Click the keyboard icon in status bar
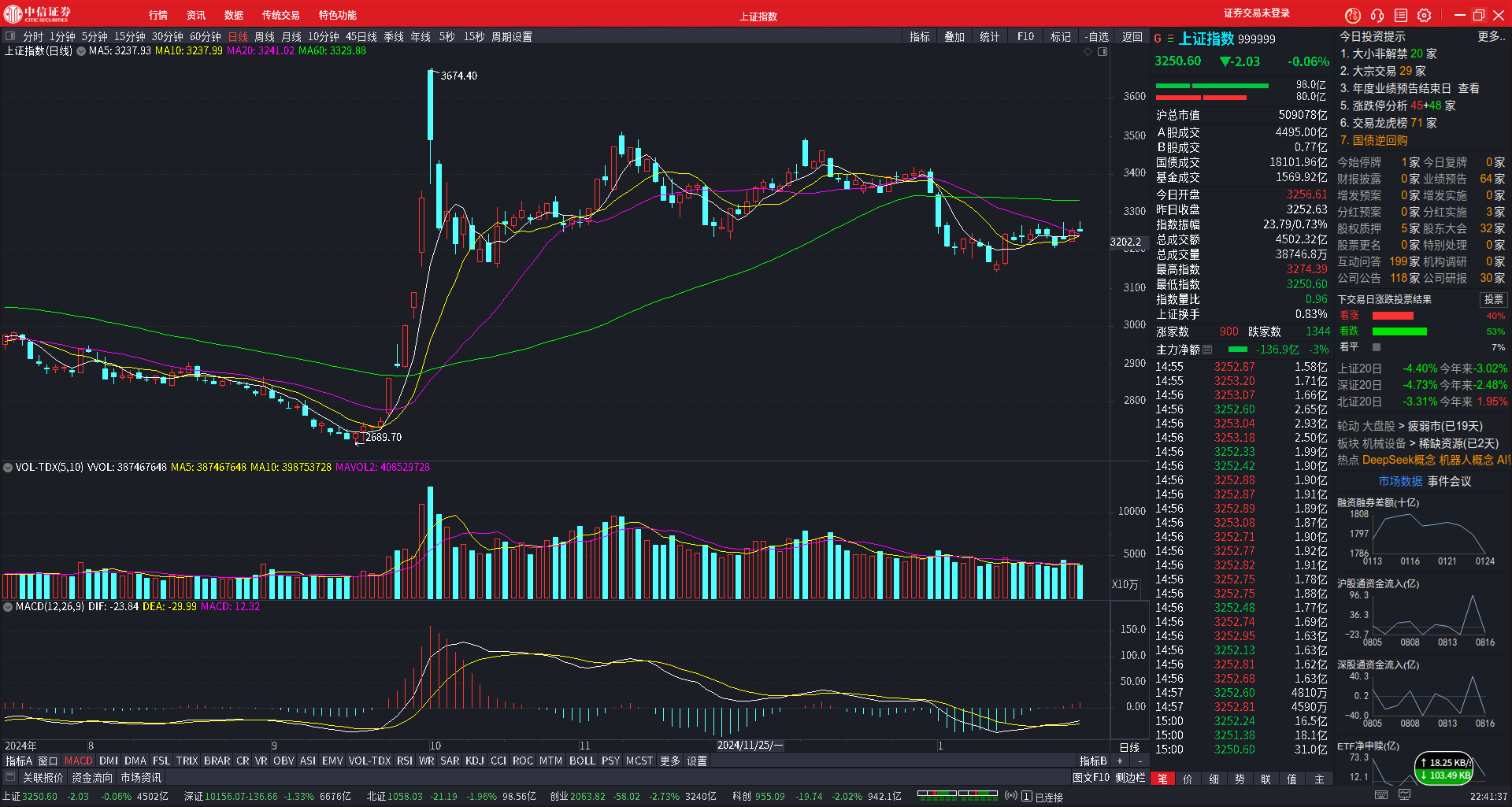 [x=1381, y=796]
